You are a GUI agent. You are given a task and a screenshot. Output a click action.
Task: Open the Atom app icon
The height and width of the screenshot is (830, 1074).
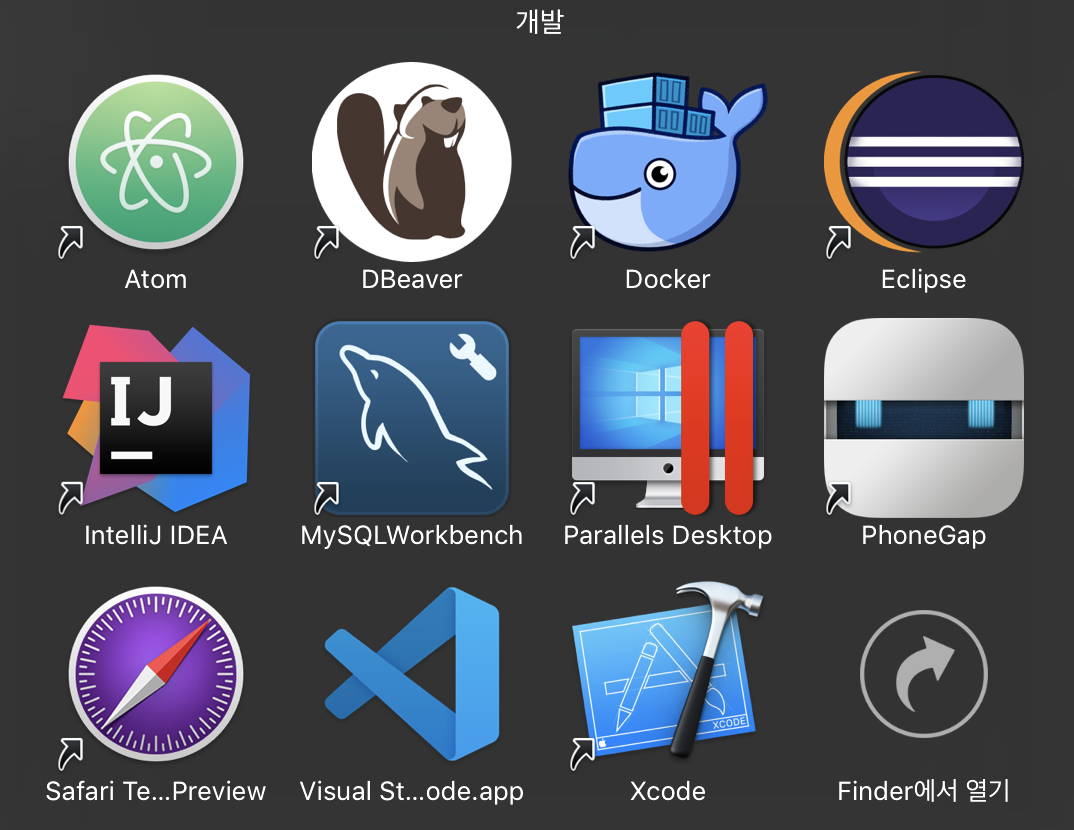click(156, 162)
